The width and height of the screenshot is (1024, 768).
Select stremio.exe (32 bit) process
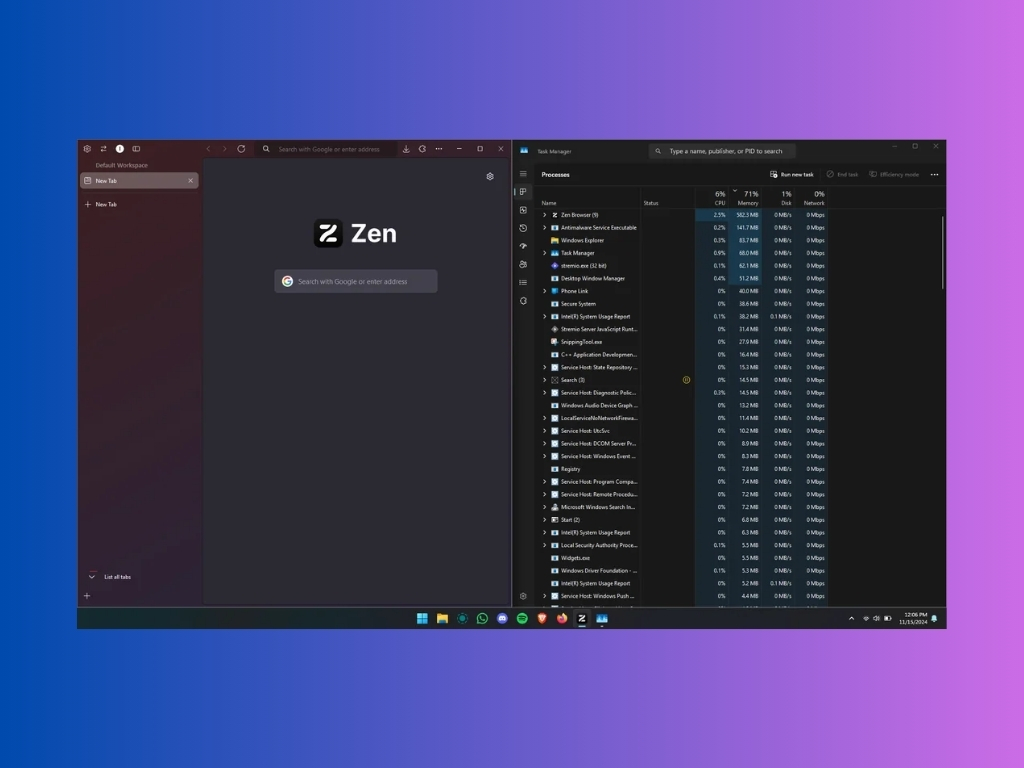683,266
